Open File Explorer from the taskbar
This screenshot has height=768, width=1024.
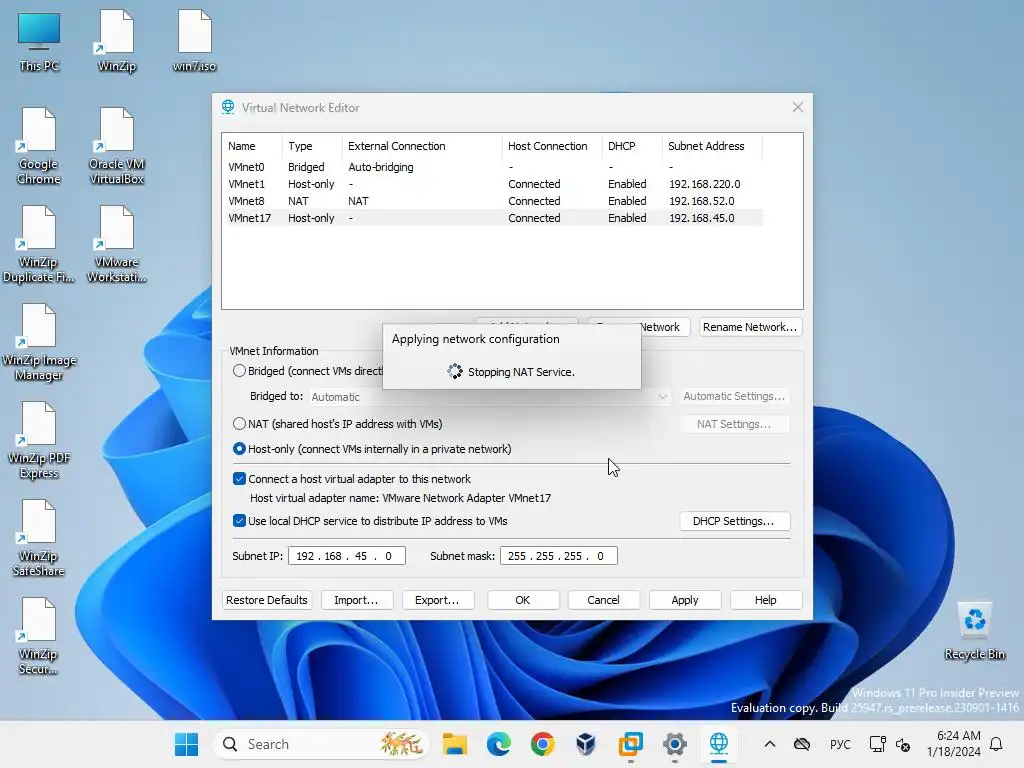(x=455, y=744)
